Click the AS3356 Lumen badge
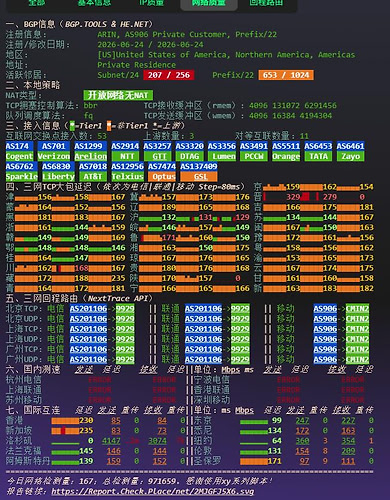 tap(222, 151)
